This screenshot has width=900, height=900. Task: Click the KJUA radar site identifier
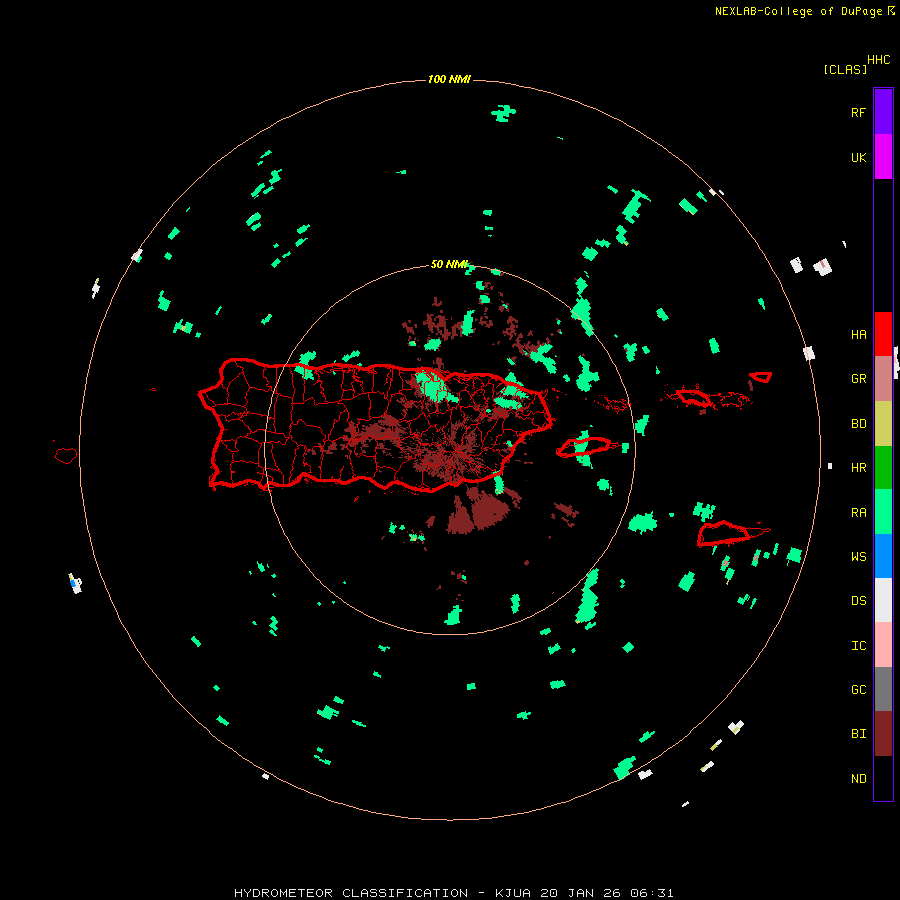[515, 893]
